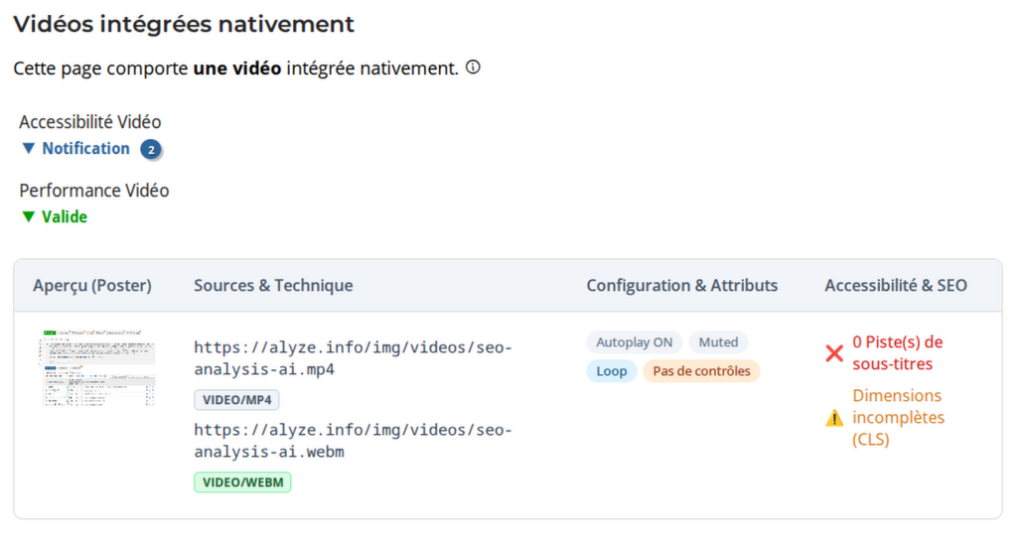Open the seo-analysis-ai.webm source URL
Viewport: 1024px width, 545px height.
click(x=352, y=441)
